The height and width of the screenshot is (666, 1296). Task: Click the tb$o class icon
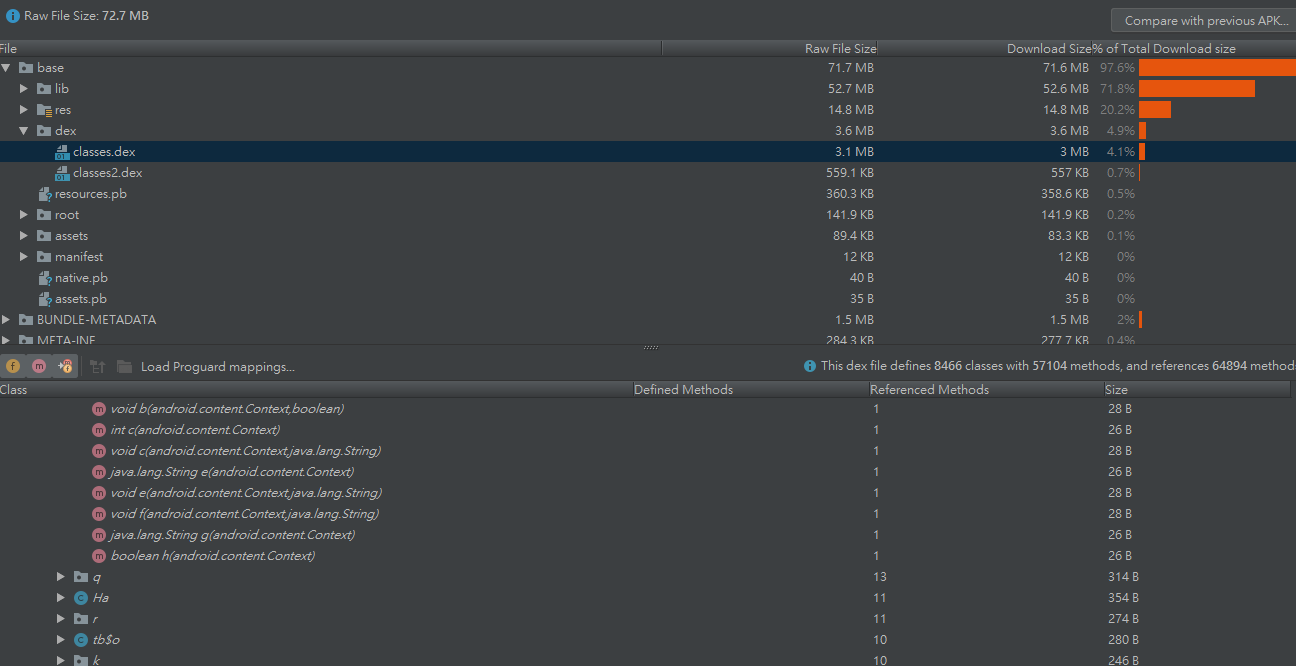pyautogui.click(x=81, y=640)
